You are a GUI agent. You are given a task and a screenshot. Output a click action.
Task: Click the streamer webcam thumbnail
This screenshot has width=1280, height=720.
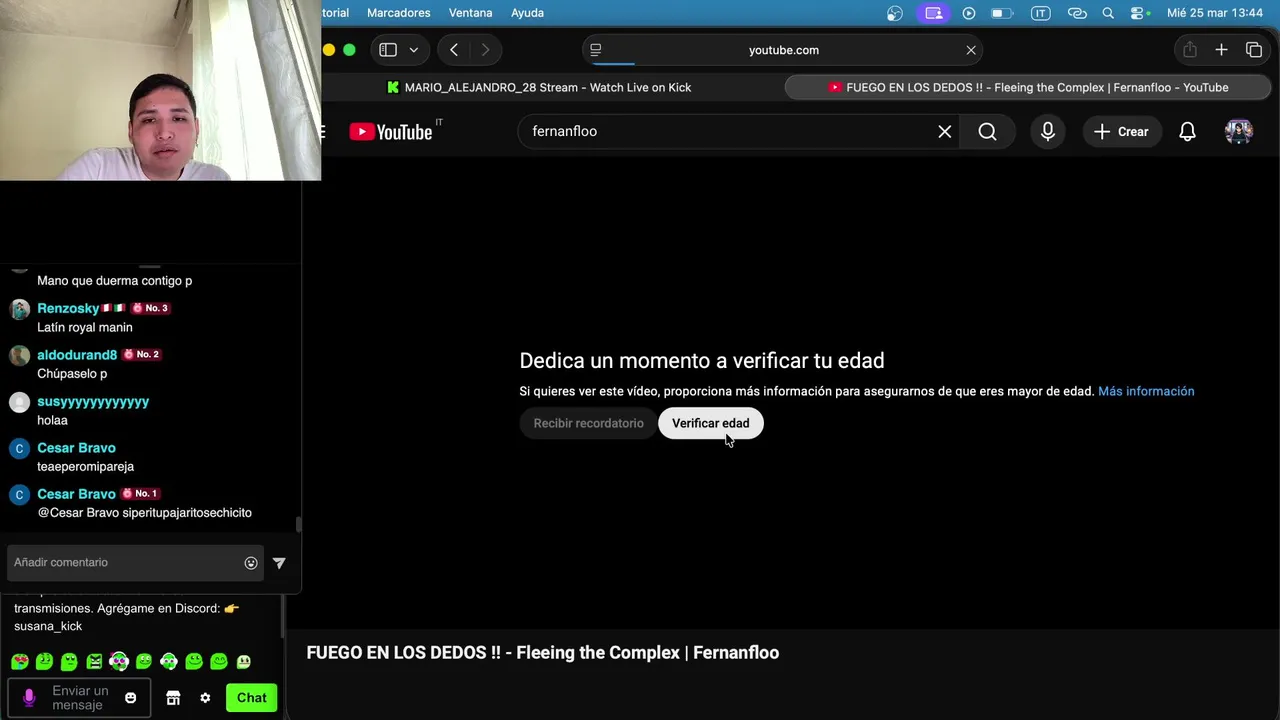(160, 90)
